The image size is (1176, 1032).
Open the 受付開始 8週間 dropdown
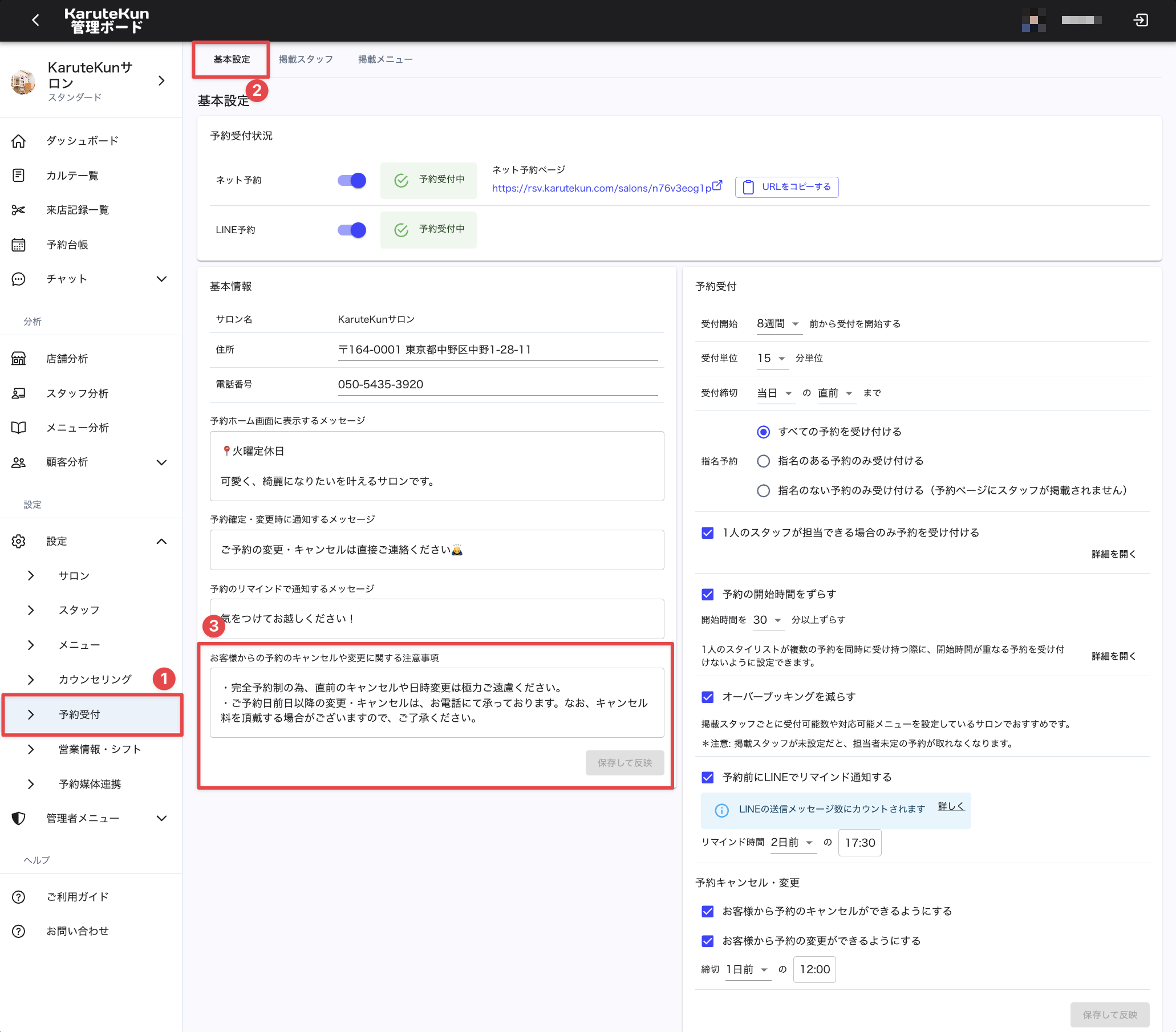point(778,324)
